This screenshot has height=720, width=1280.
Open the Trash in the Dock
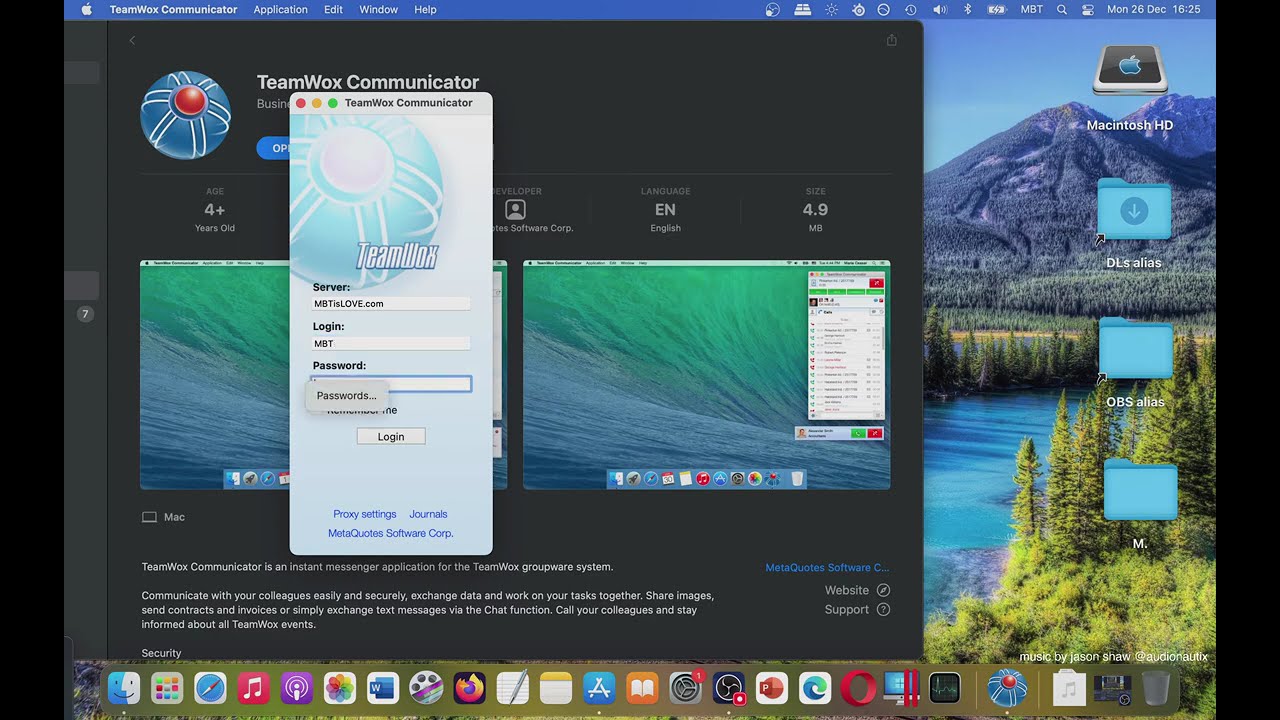(1155, 688)
